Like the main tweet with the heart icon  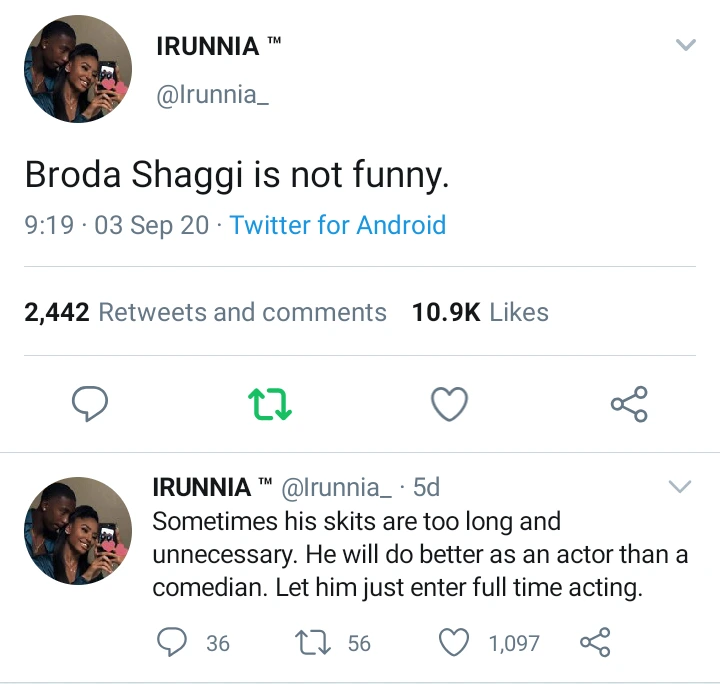(x=449, y=404)
